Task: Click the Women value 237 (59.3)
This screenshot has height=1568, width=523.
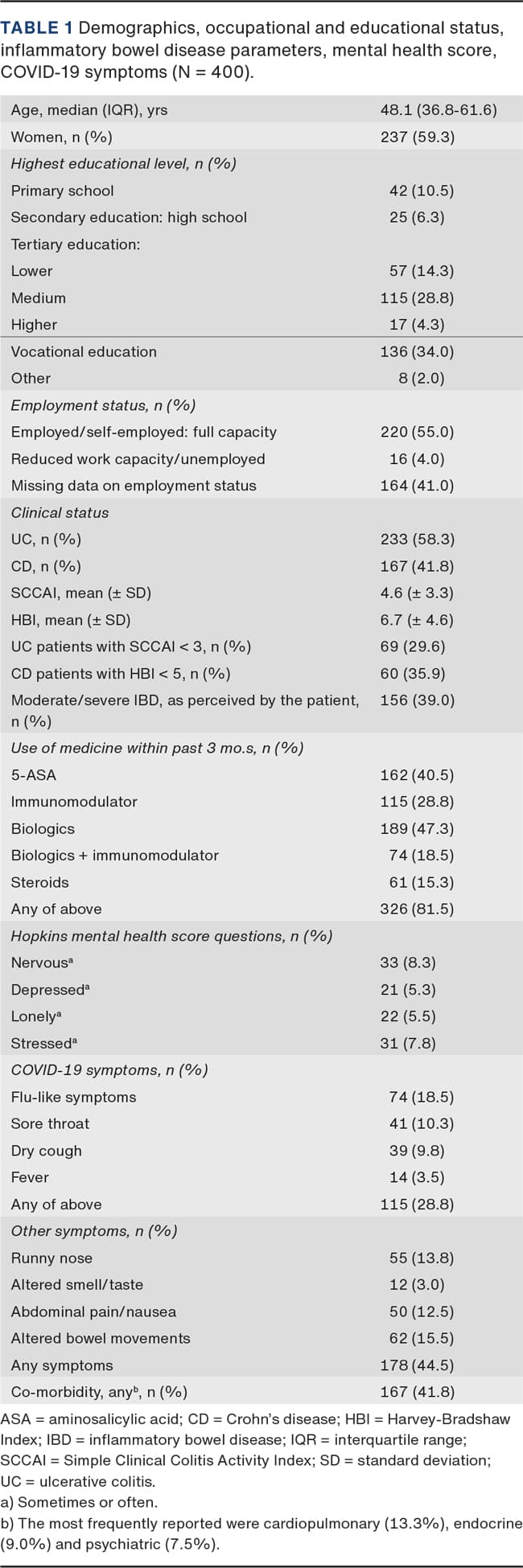Action: (417, 137)
